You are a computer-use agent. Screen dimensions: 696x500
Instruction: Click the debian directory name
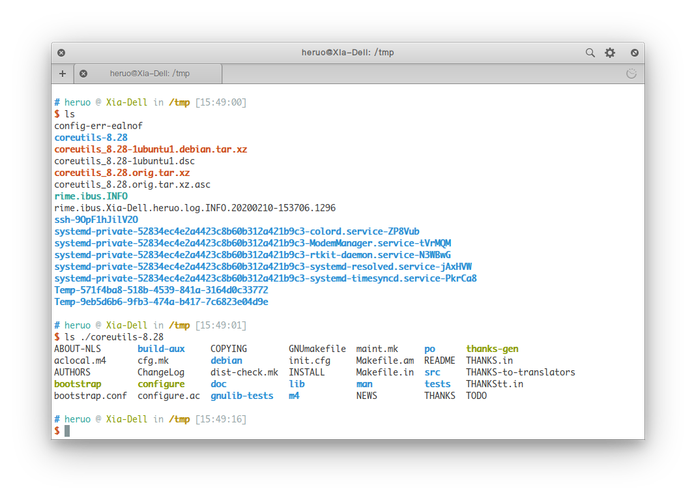pos(226,361)
